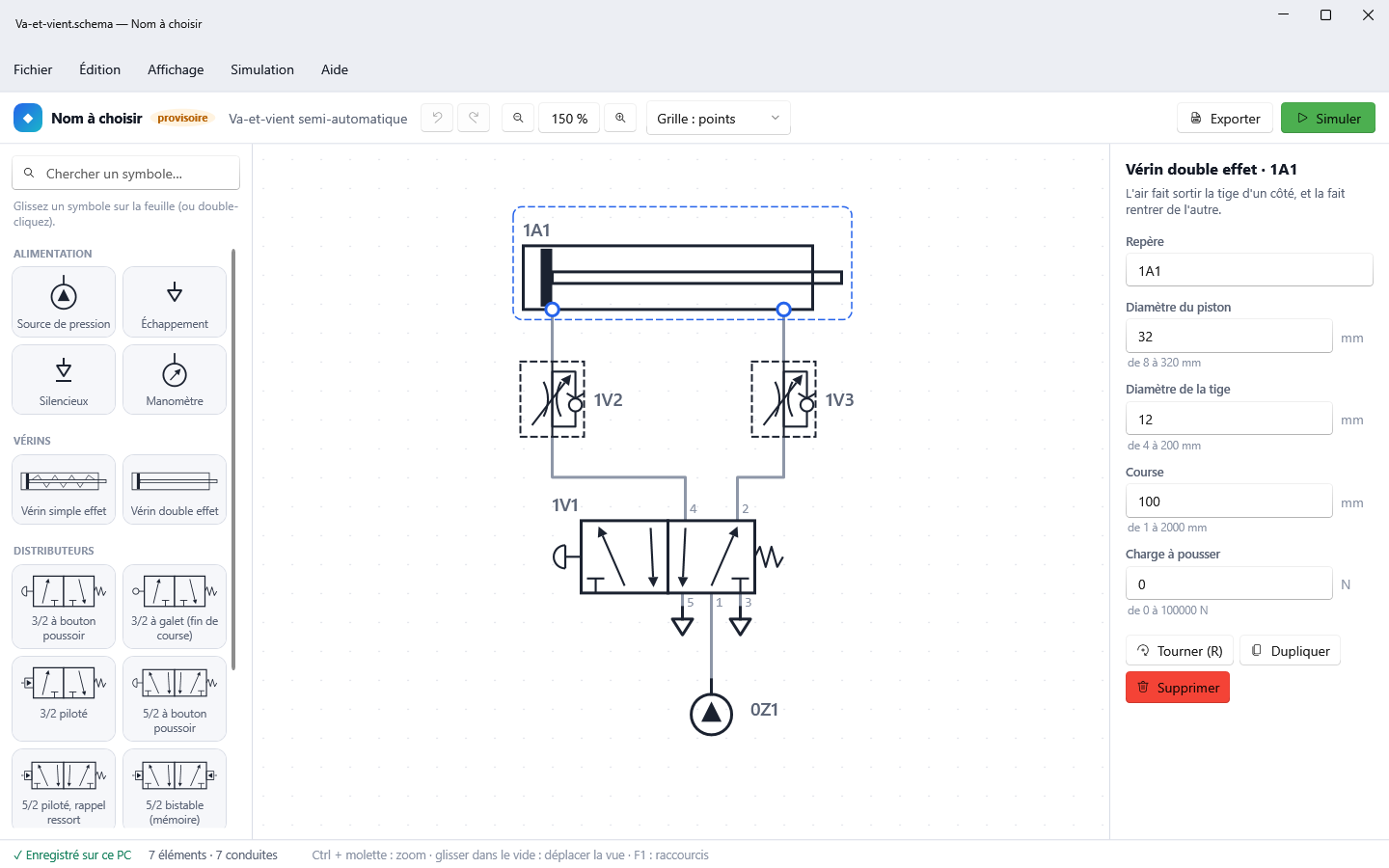The height and width of the screenshot is (868, 1389).
Task: Open the Édition menu
Action: click(100, 69)
